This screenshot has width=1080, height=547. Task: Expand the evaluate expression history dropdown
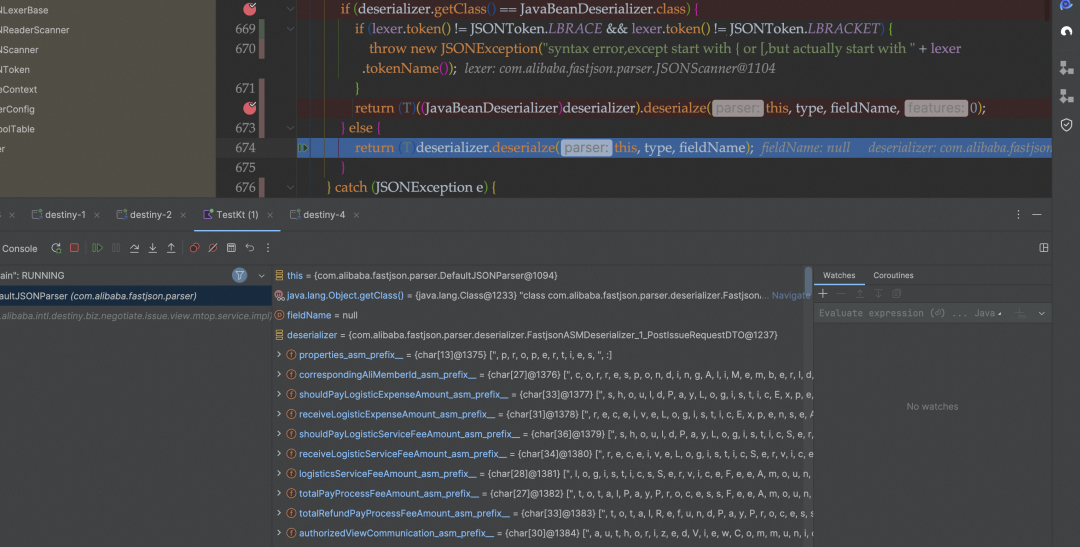point(1041,313)
